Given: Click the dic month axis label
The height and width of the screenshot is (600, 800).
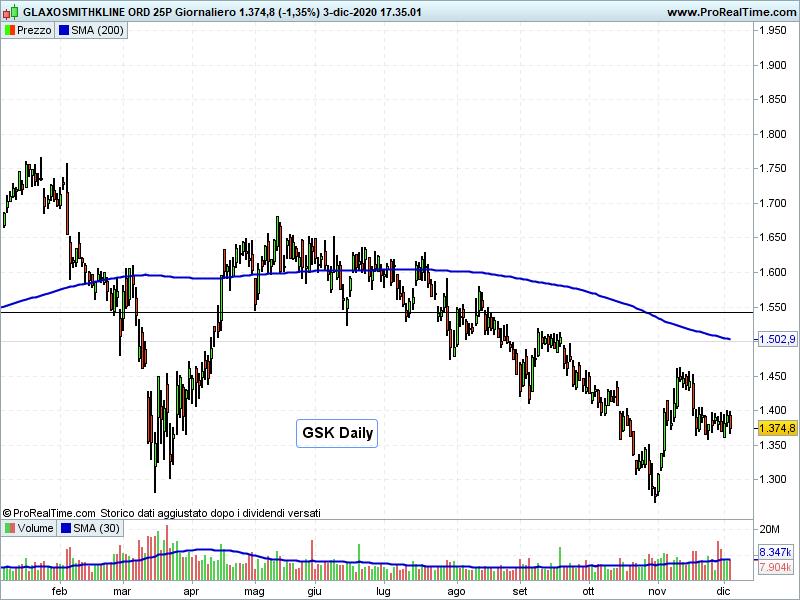Looking at the screenshot, I should tap(723, 591).
